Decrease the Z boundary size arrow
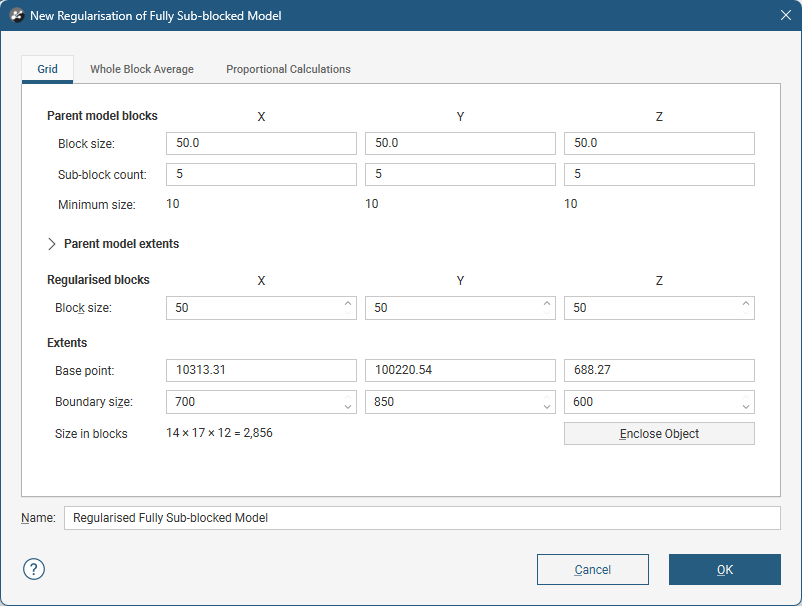Image resolution: width=802 pixels, height=606 pixels. (x=746, y=406)
